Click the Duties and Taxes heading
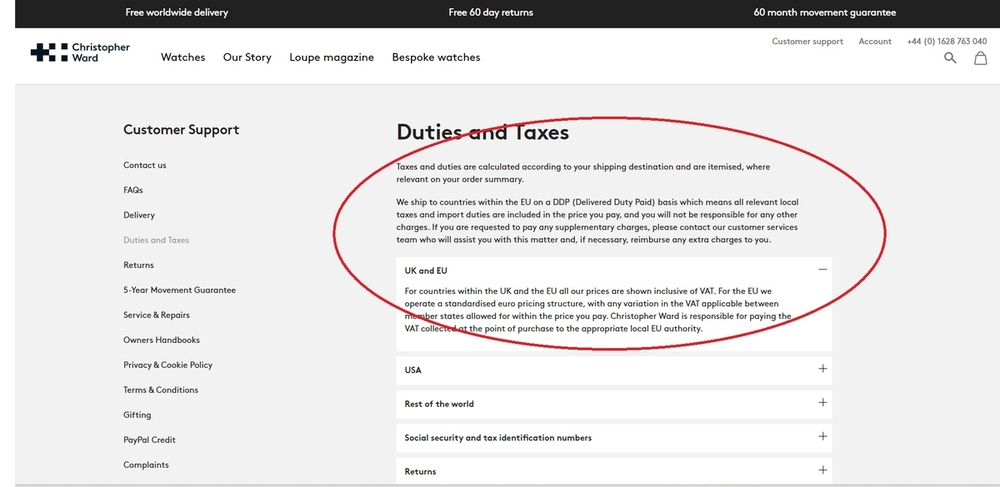This screenshot has width=1000, height=487. [x=483, y=133]
